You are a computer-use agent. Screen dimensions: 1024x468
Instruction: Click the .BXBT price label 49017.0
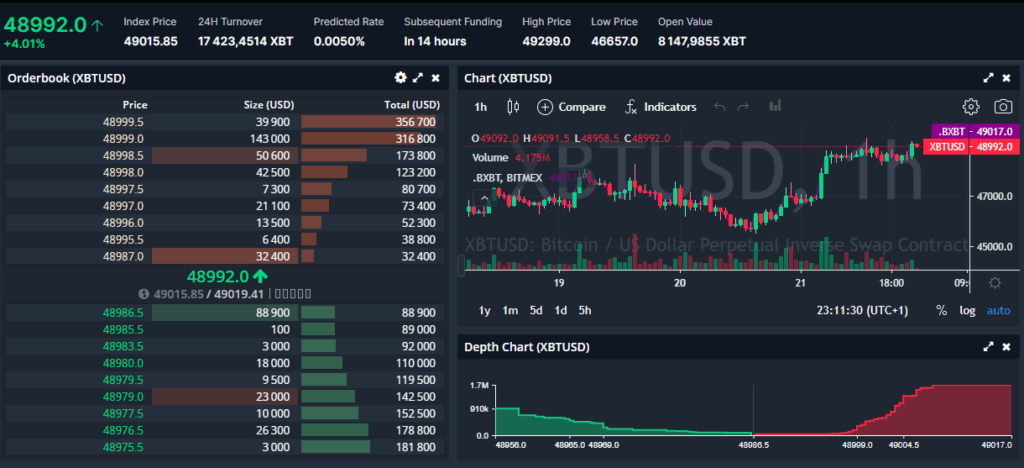coord(974,131)
